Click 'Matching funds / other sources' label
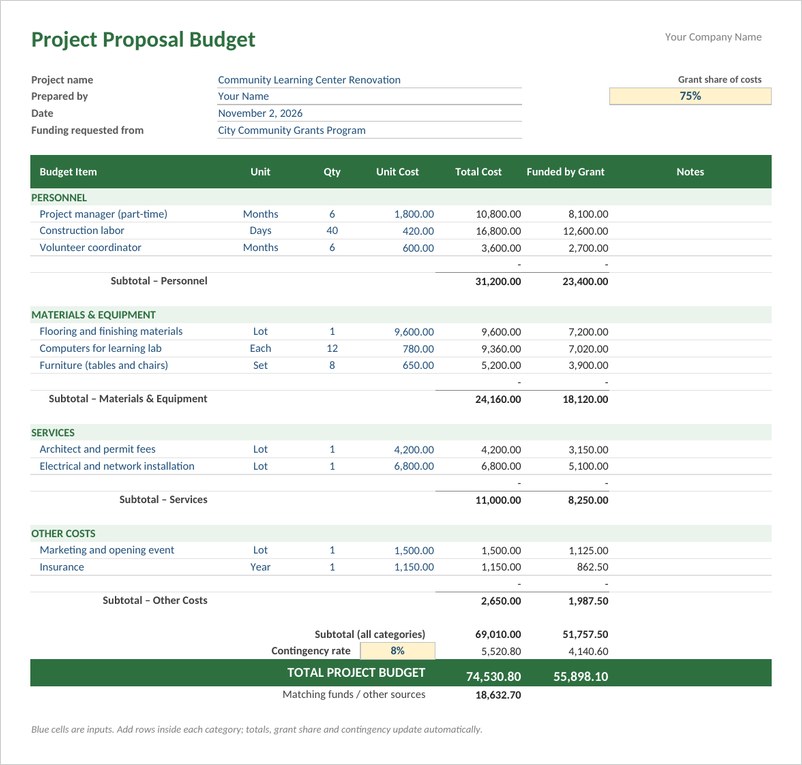802x765 pixels. click(x=354, y=694)
